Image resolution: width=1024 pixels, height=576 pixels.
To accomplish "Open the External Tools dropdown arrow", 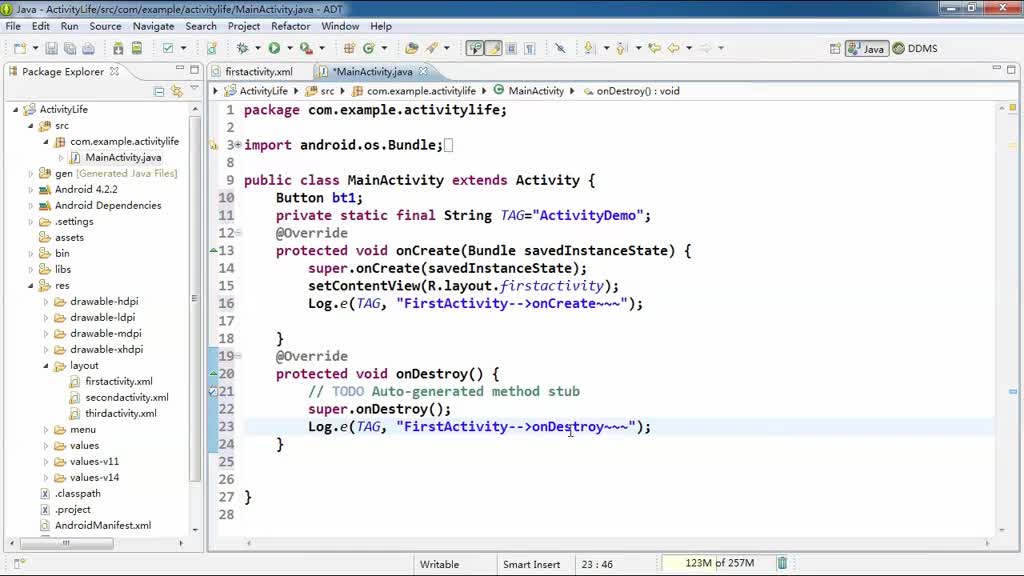I will 321,48.
